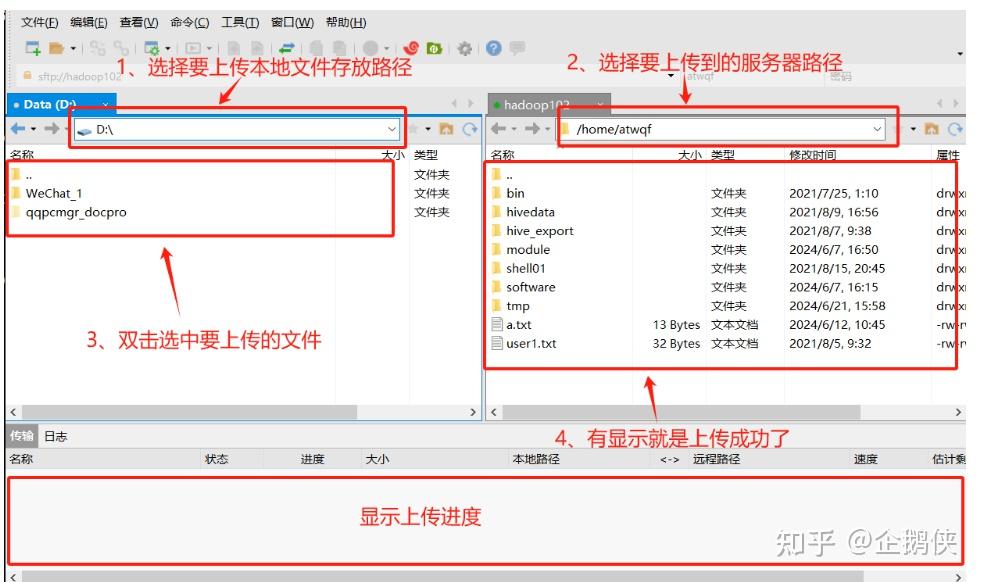Switch to the 传输 tab
The width and height of the screenshot is (982, 582).
[22, 435]
